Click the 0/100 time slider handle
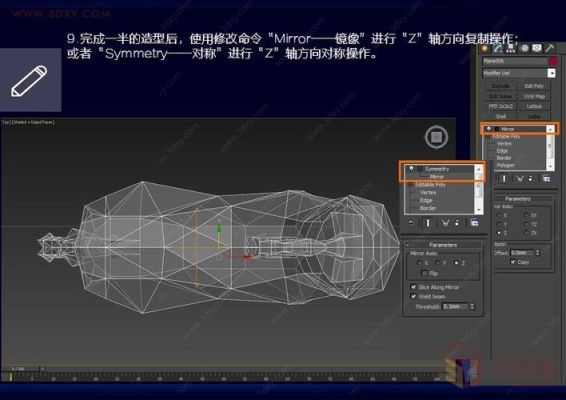566x400 pixels. click(x=22, y=369)
